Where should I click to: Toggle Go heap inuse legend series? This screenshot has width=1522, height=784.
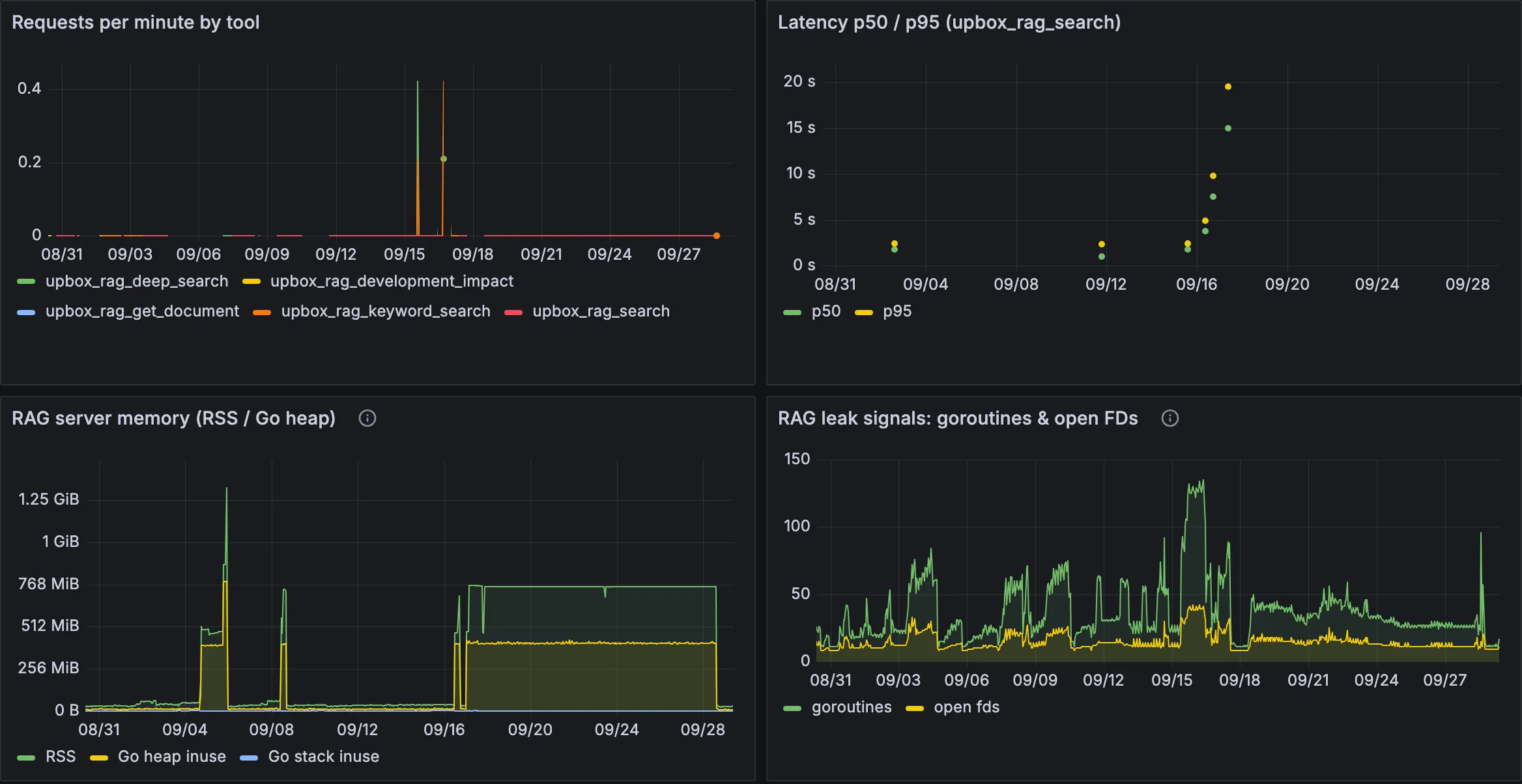tap(172, 757)
